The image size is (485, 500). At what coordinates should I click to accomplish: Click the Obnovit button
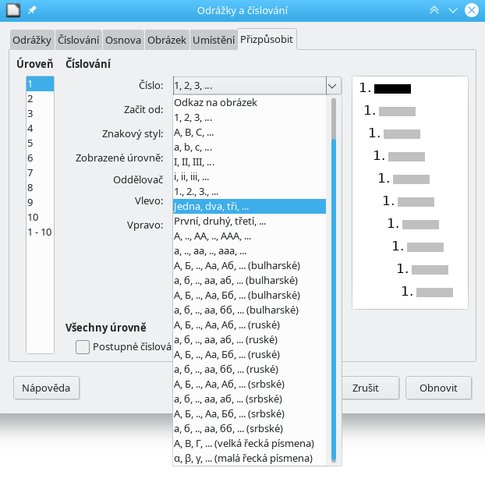(x=438, y=388)
